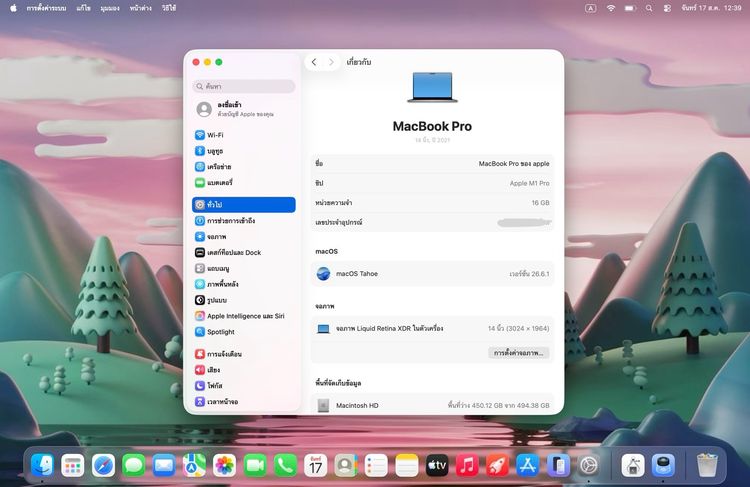This screenshot has height=487, width=750.
Task: Open Calendar showing 17 in the Dock
Action: coord(316,465)
